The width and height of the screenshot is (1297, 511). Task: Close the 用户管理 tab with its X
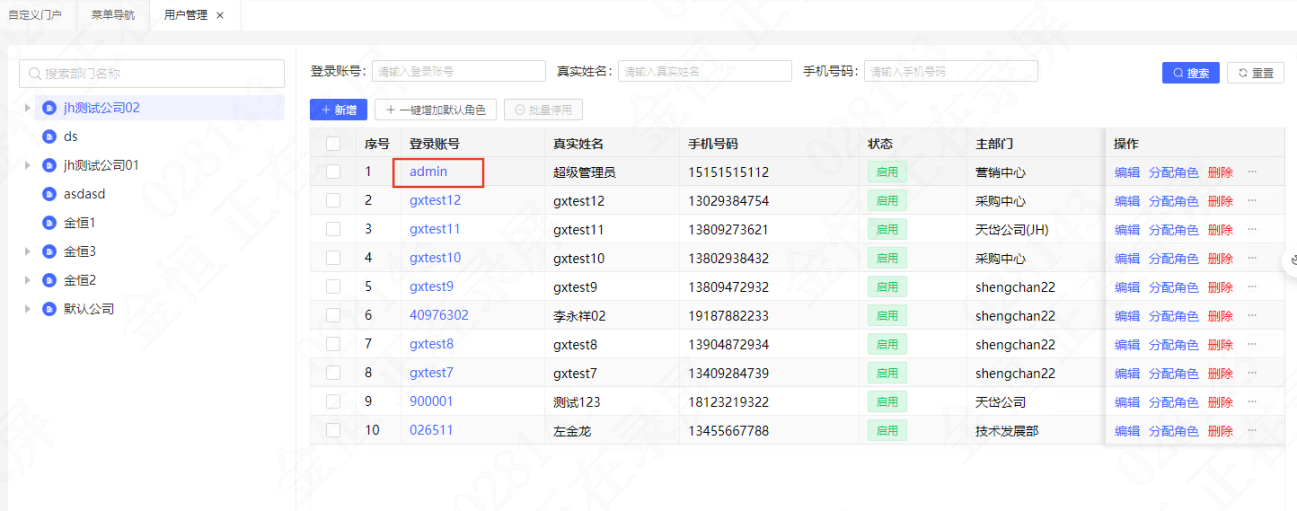click(220, 15)
